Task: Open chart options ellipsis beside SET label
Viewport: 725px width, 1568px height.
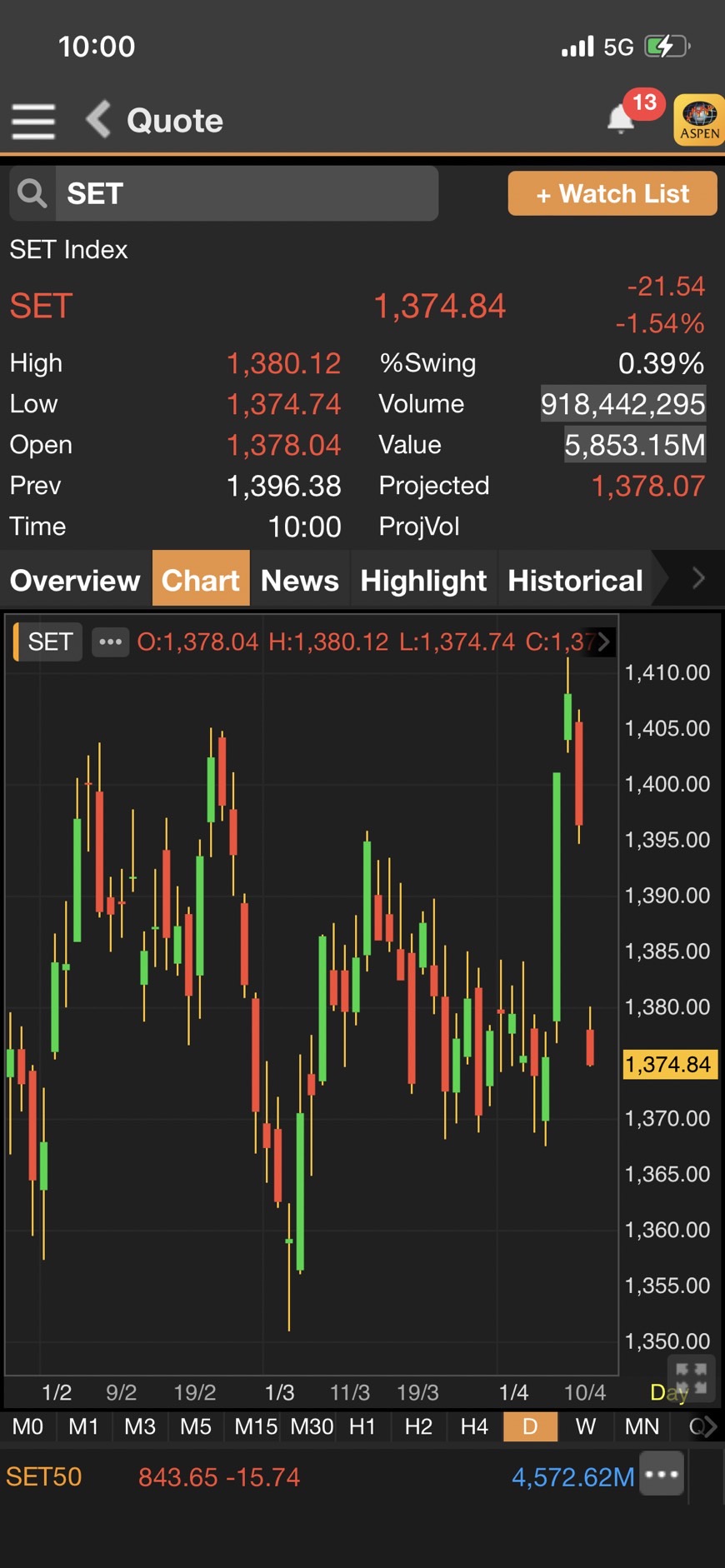Action: pos(110,642)
